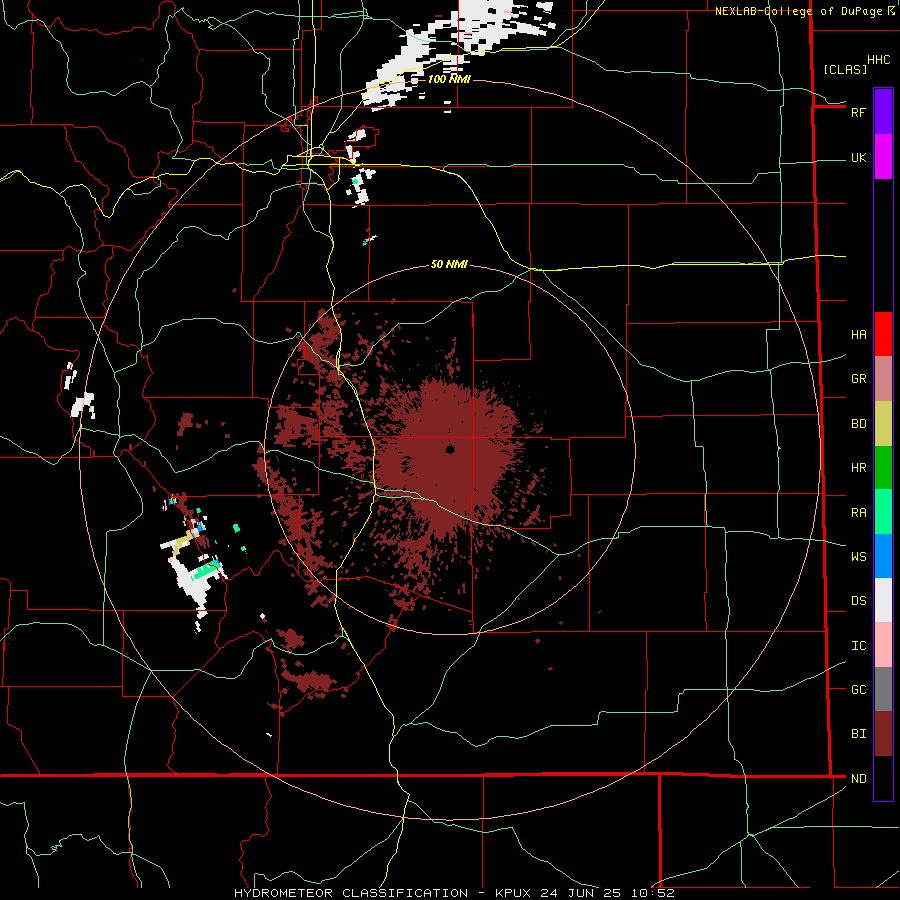Viewport: 900px width, 900px height.
Task: Select the salmon GR legend swatch
Action: pos(883,379)
